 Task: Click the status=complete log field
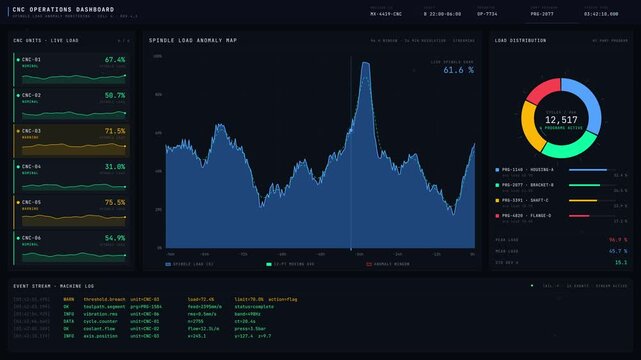[254, 307]
